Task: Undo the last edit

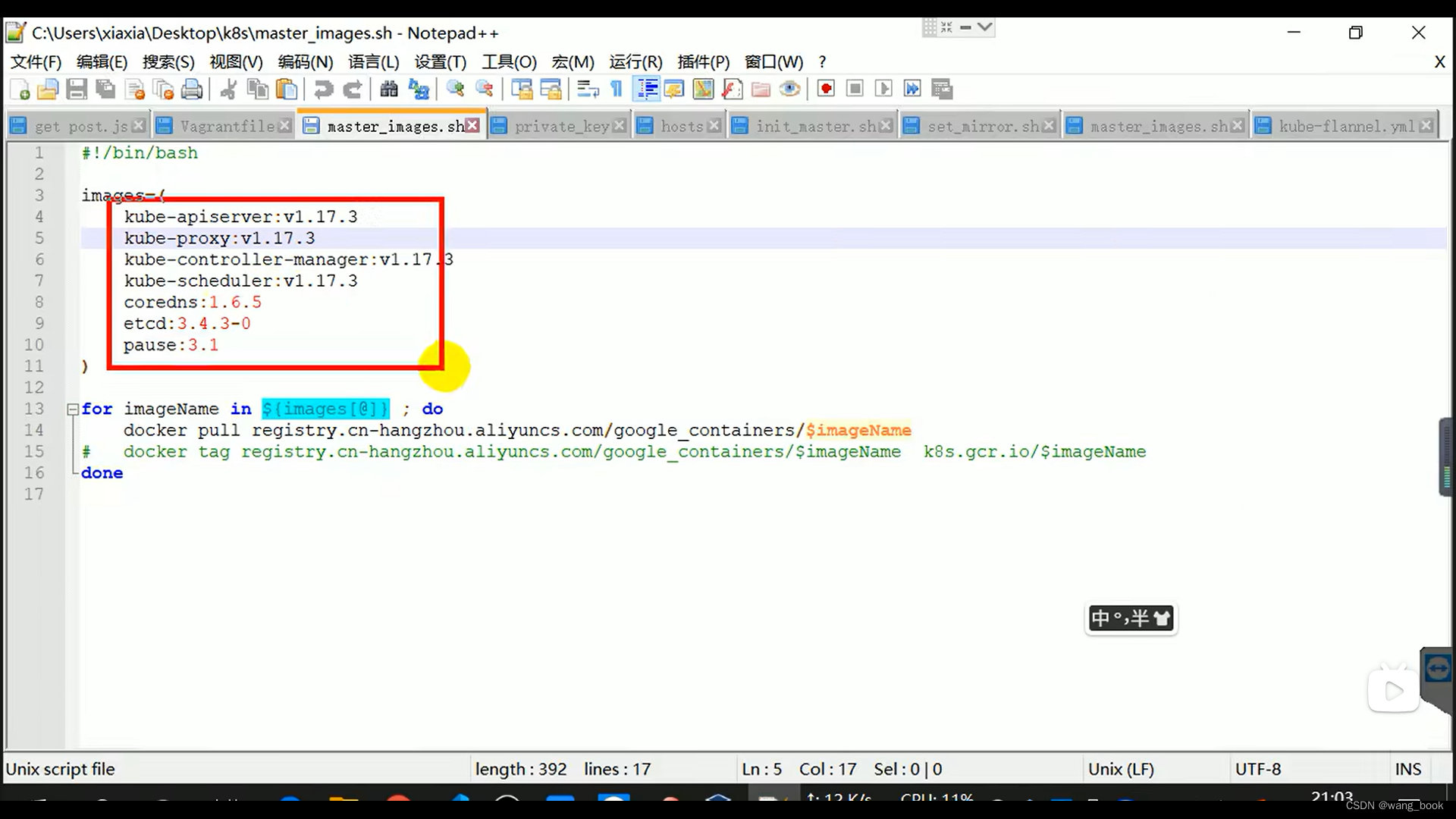Action: point(323,89)
